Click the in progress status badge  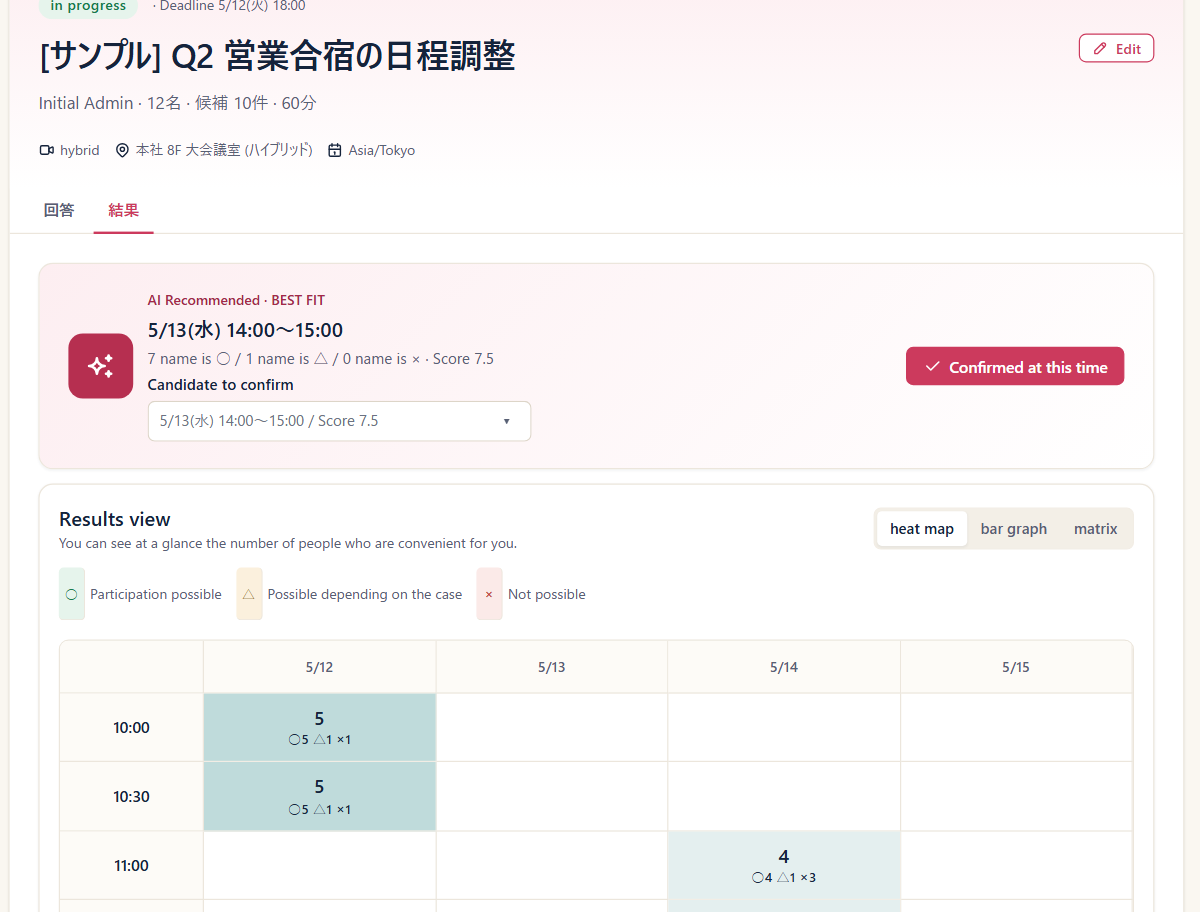(x=88, y=7)
